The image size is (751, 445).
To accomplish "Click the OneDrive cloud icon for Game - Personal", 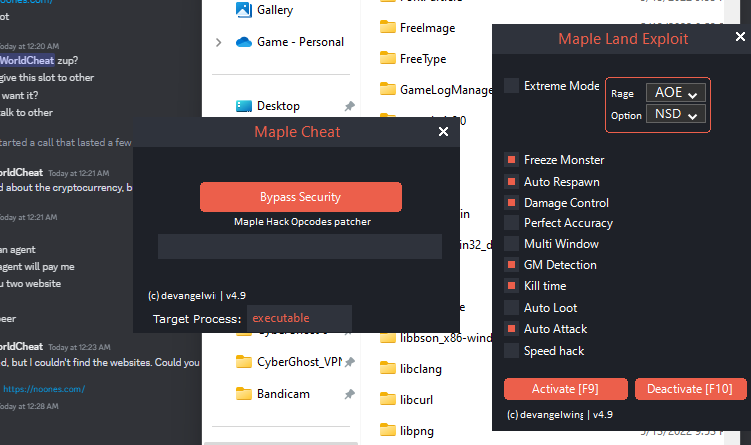I will (243, 42).
